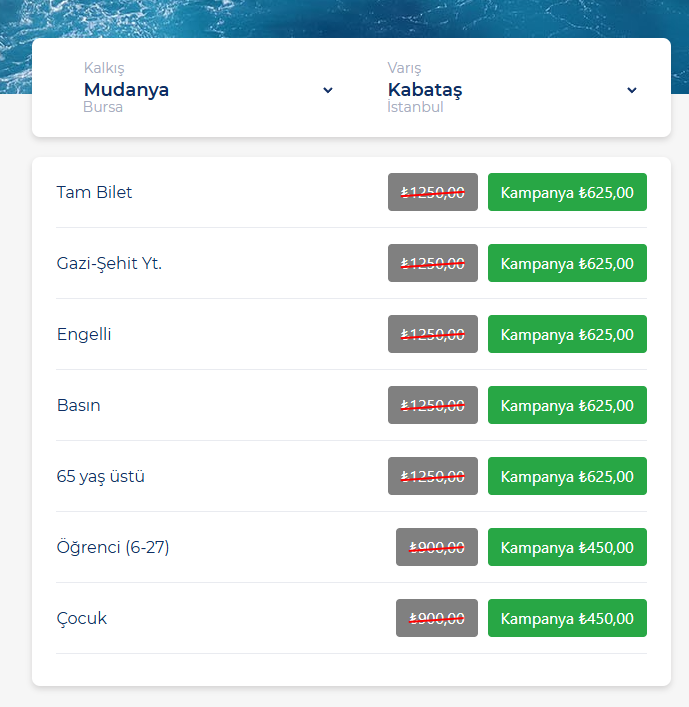This screenshot has height=707, width=689.
Task: Click struck-through ₺900,00 price for Öğrenci
Action: (x=437, y=547)
